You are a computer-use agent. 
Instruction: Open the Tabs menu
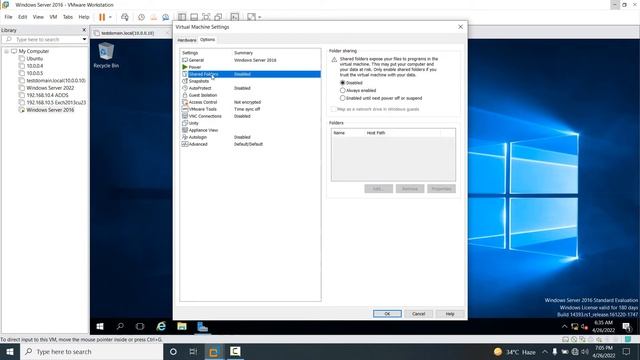pyautogui.click(x=68, y=17)
